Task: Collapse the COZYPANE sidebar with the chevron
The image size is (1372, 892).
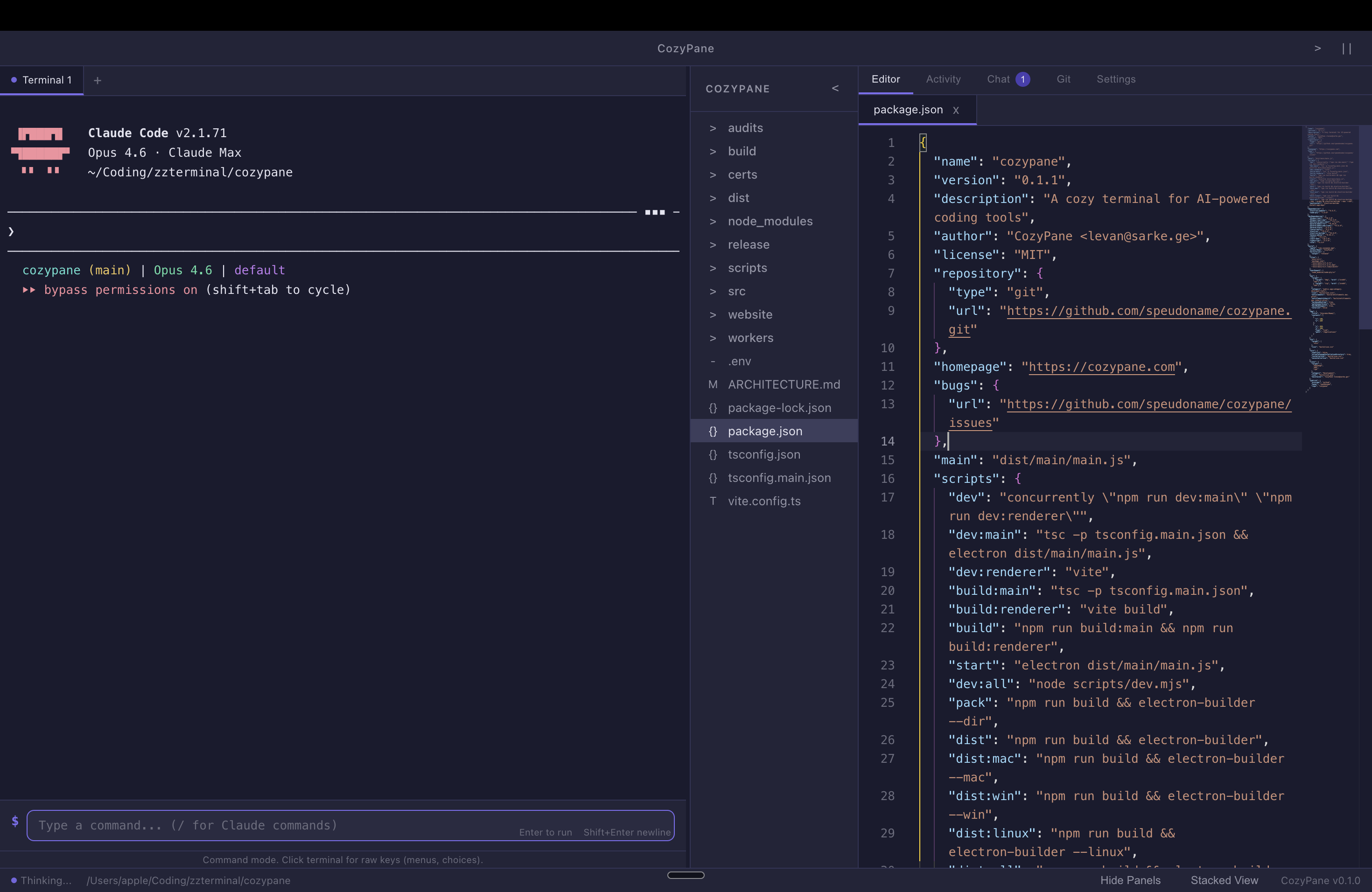Action: (x=836, y=88)
